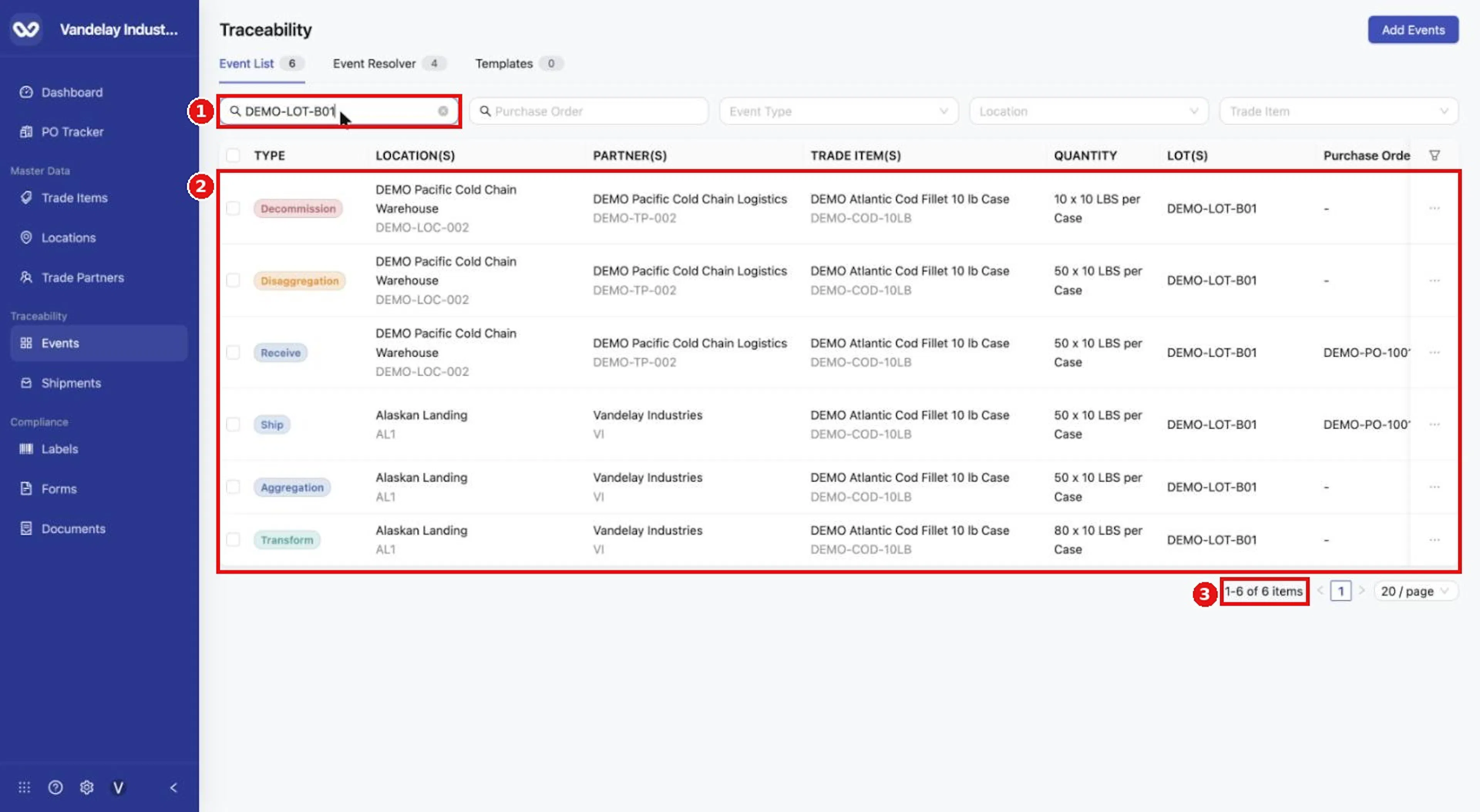Check the Decommission row checkbox
Viewport: 1480px width, 812px height.
pyautogui.click(x=233, y=208)
